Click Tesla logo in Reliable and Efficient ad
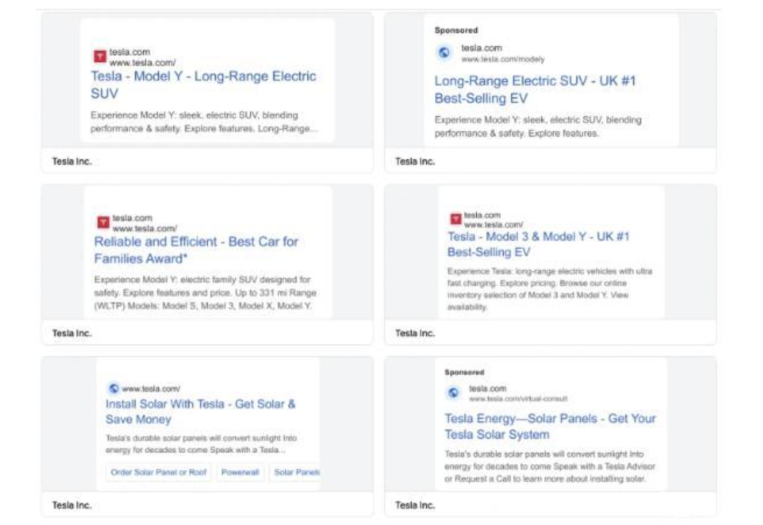 (102, 222)
